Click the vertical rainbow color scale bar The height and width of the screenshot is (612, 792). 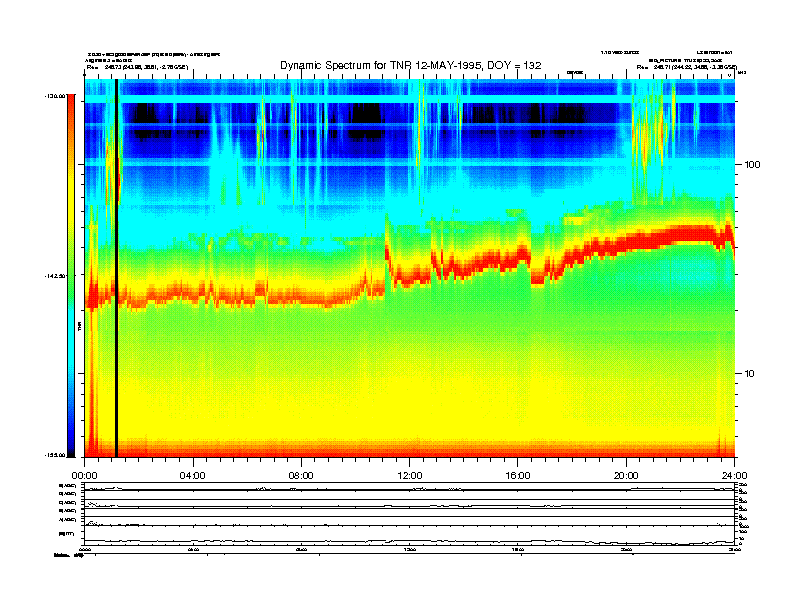[71, 276]
